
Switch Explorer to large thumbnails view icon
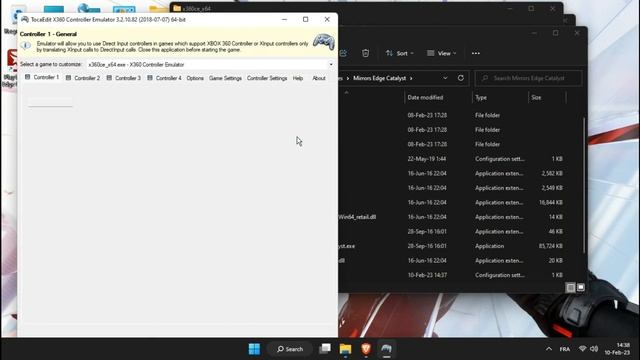pyautogui.click(x=580, y=287)
